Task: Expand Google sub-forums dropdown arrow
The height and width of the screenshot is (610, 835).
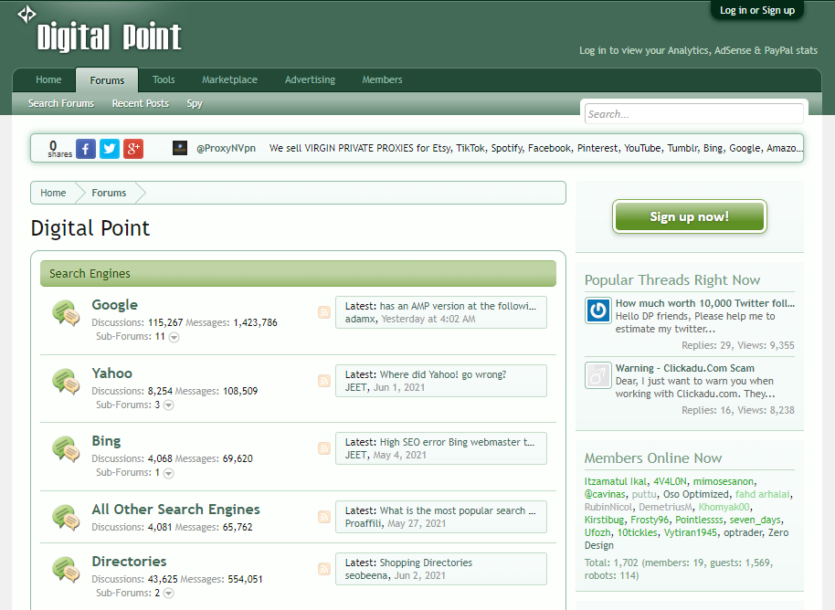Action: [174, 337]
